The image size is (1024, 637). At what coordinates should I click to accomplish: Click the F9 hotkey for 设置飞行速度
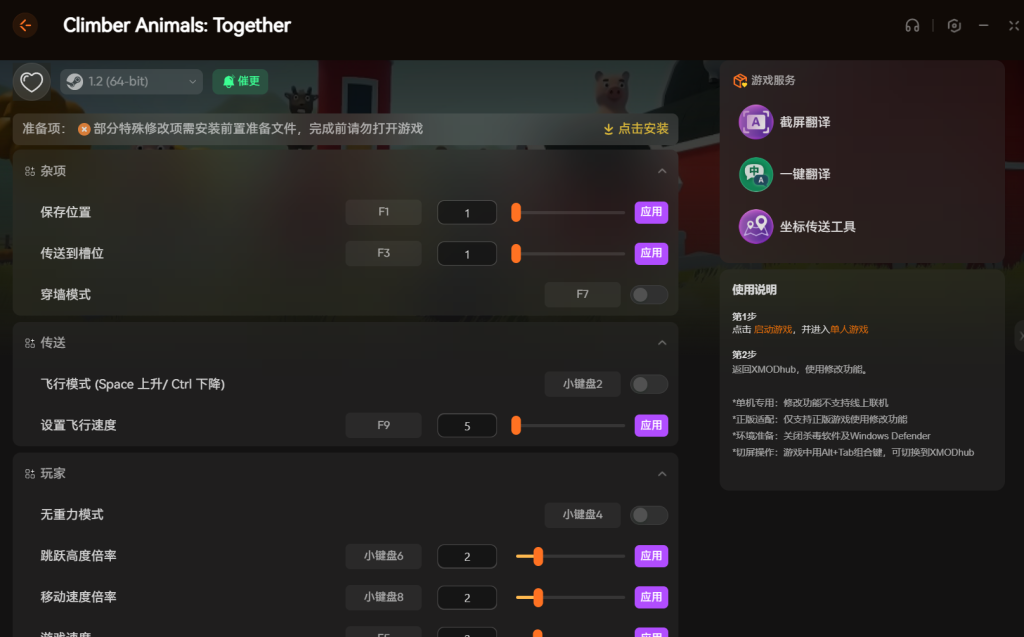(x=383, y=425)
